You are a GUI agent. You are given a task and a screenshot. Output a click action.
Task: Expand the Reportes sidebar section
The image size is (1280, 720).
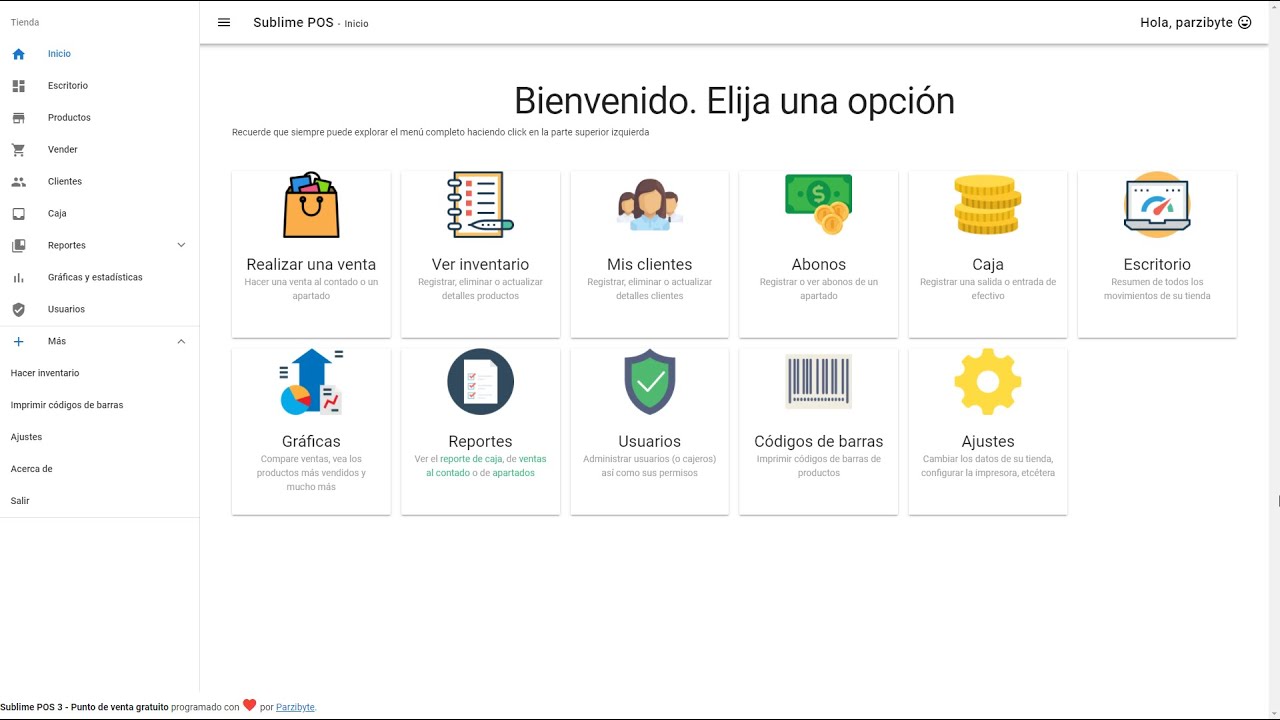click(100, 245)
